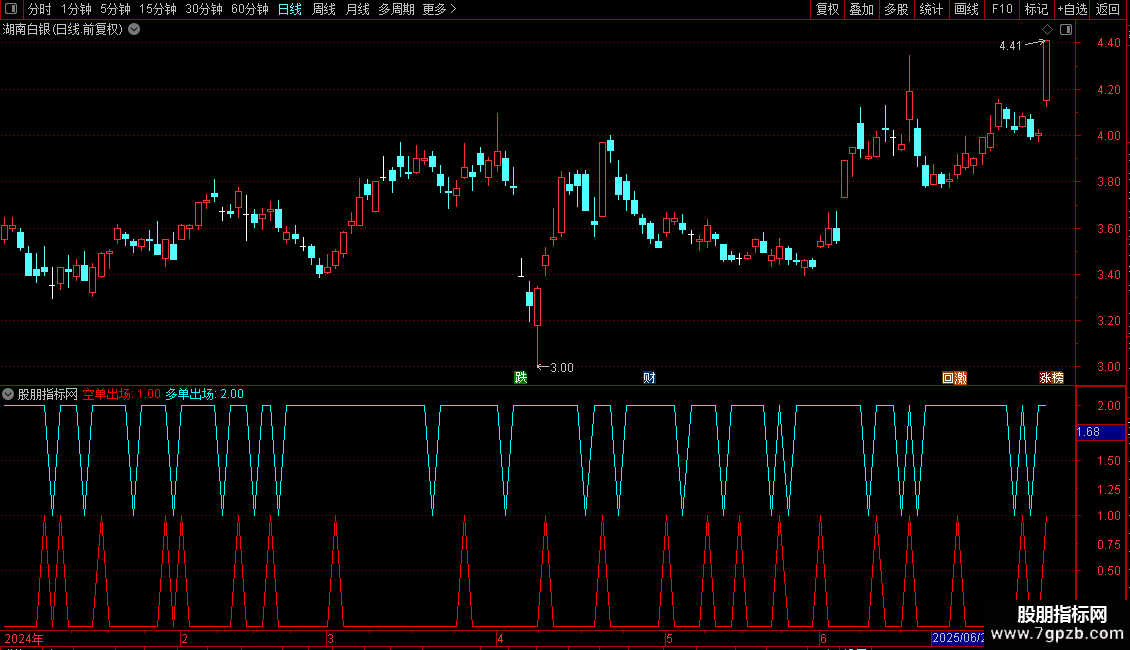Open the 多股 multi-stock view
Viewport: 1130px width, 650px height.
(x=896, y=9)
